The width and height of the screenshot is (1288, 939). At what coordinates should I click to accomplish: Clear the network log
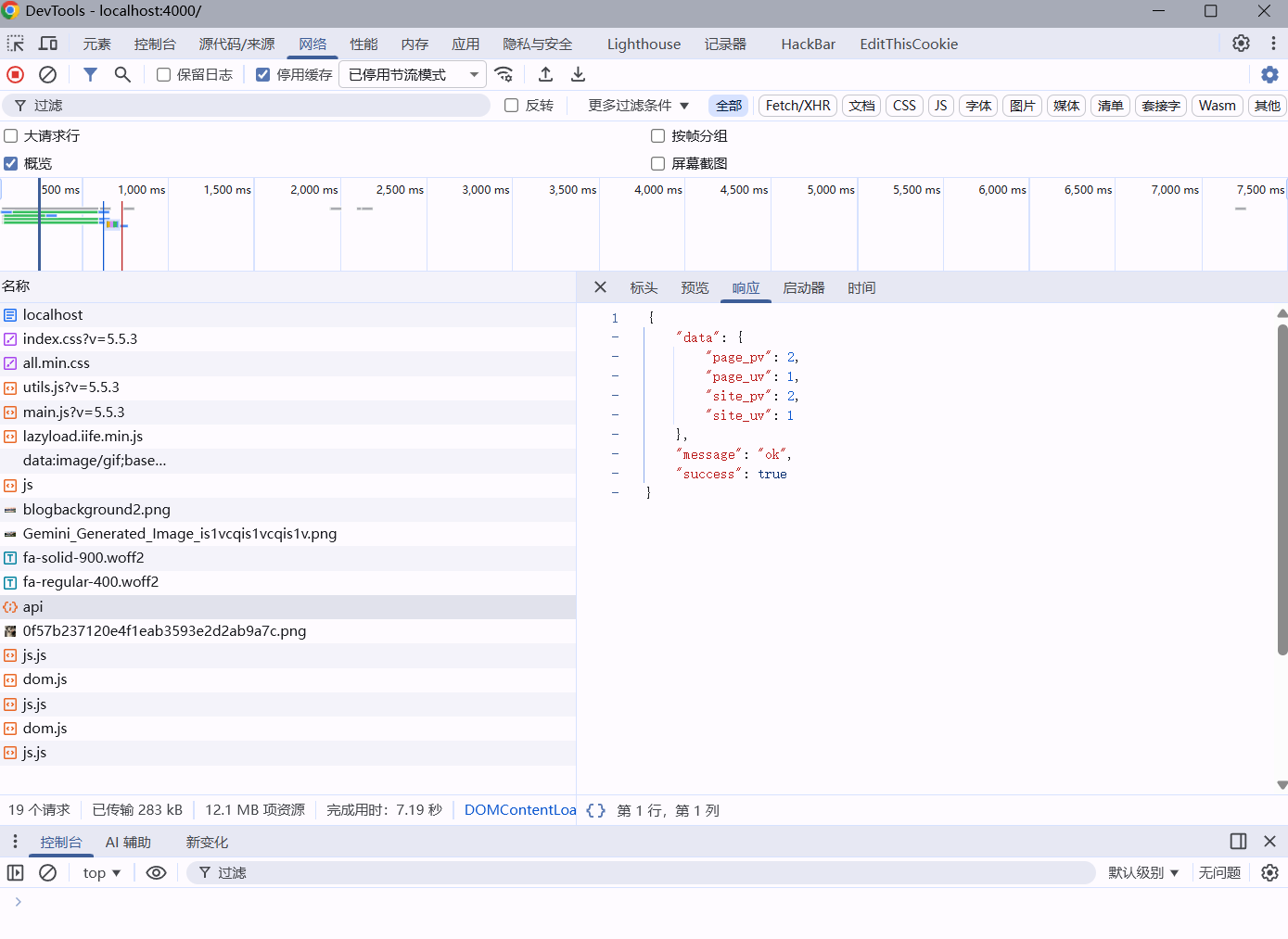pos(48,74)
